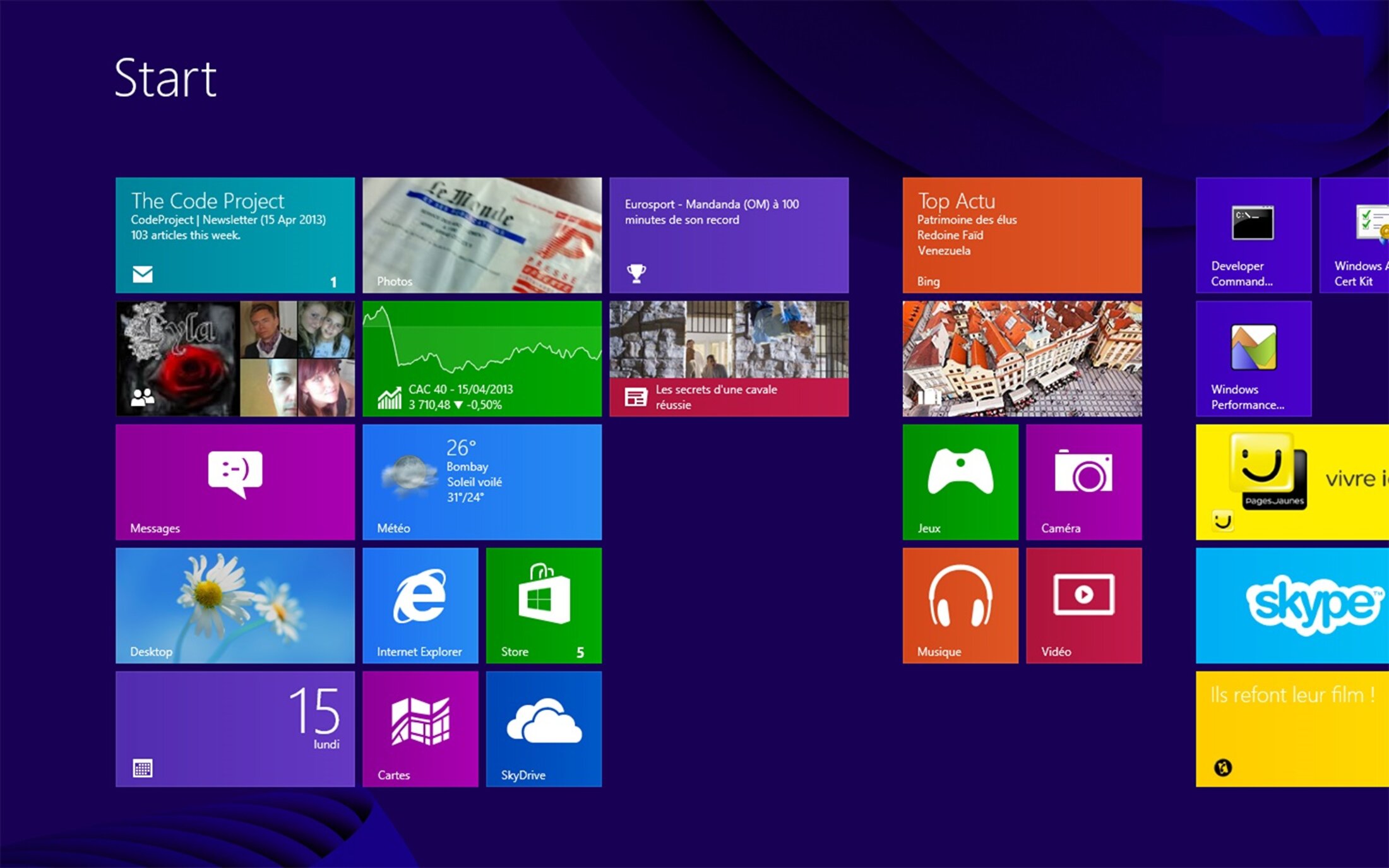Screen dimensions: 1389x868
Task: Open the Le Monde Photos tile
Action: 482,235
